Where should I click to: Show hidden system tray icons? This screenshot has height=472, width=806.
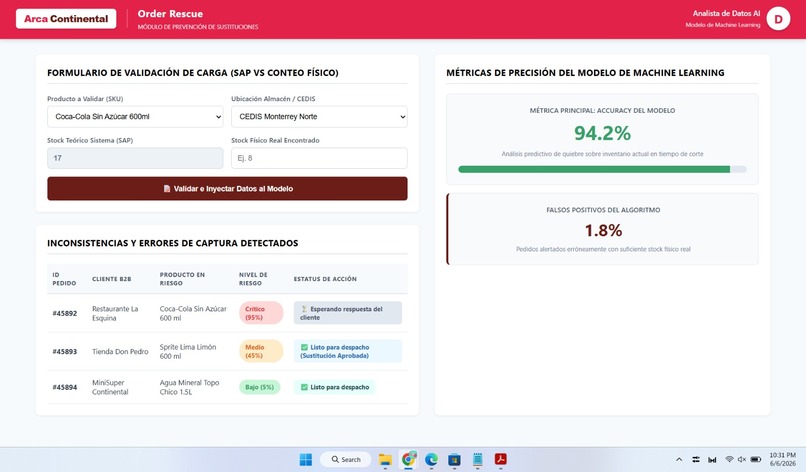pos(679,460)
